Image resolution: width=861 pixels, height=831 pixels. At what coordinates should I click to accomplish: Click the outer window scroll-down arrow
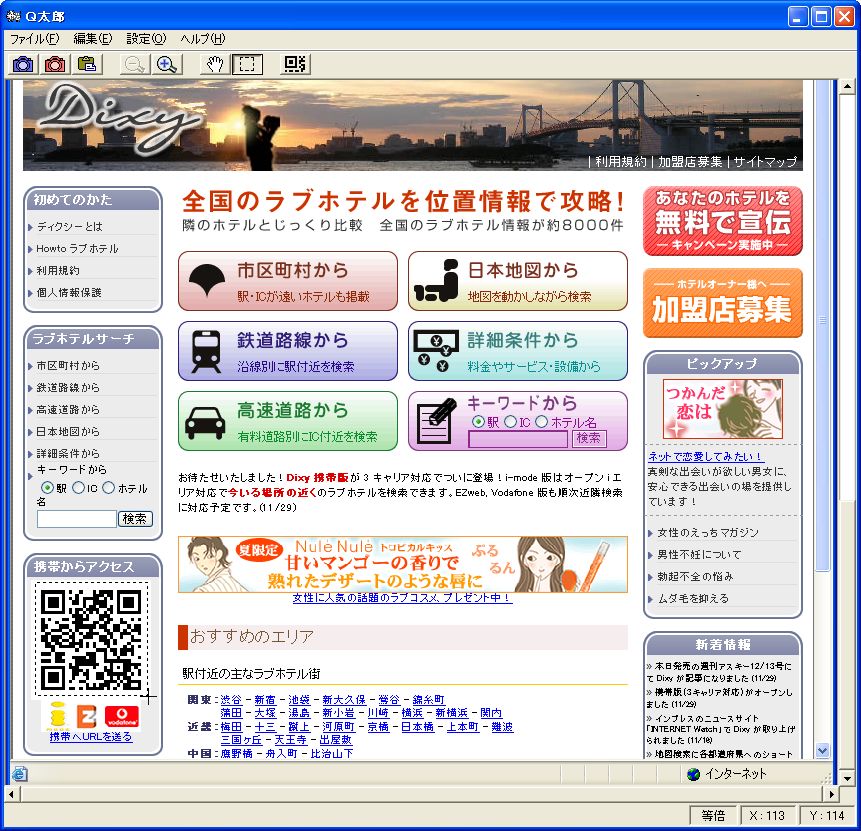coord(846,779)
